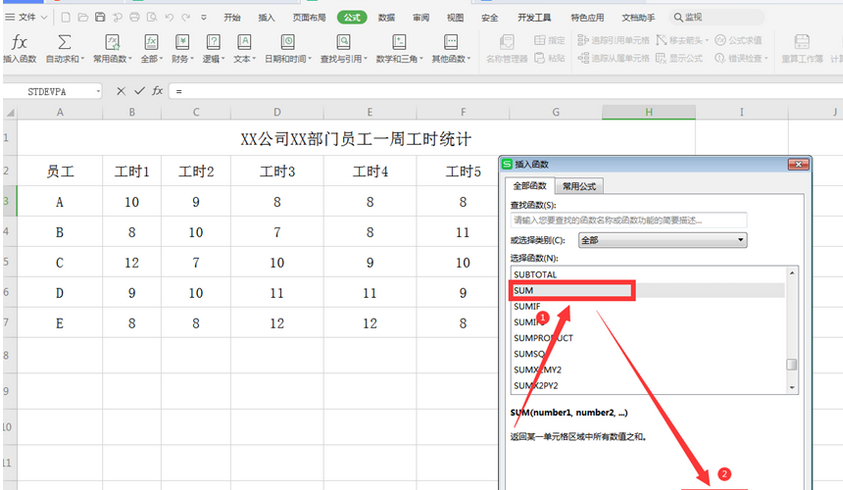Expand the 错误检查 dropdown

pyautogui.click(x=766, y=59)
